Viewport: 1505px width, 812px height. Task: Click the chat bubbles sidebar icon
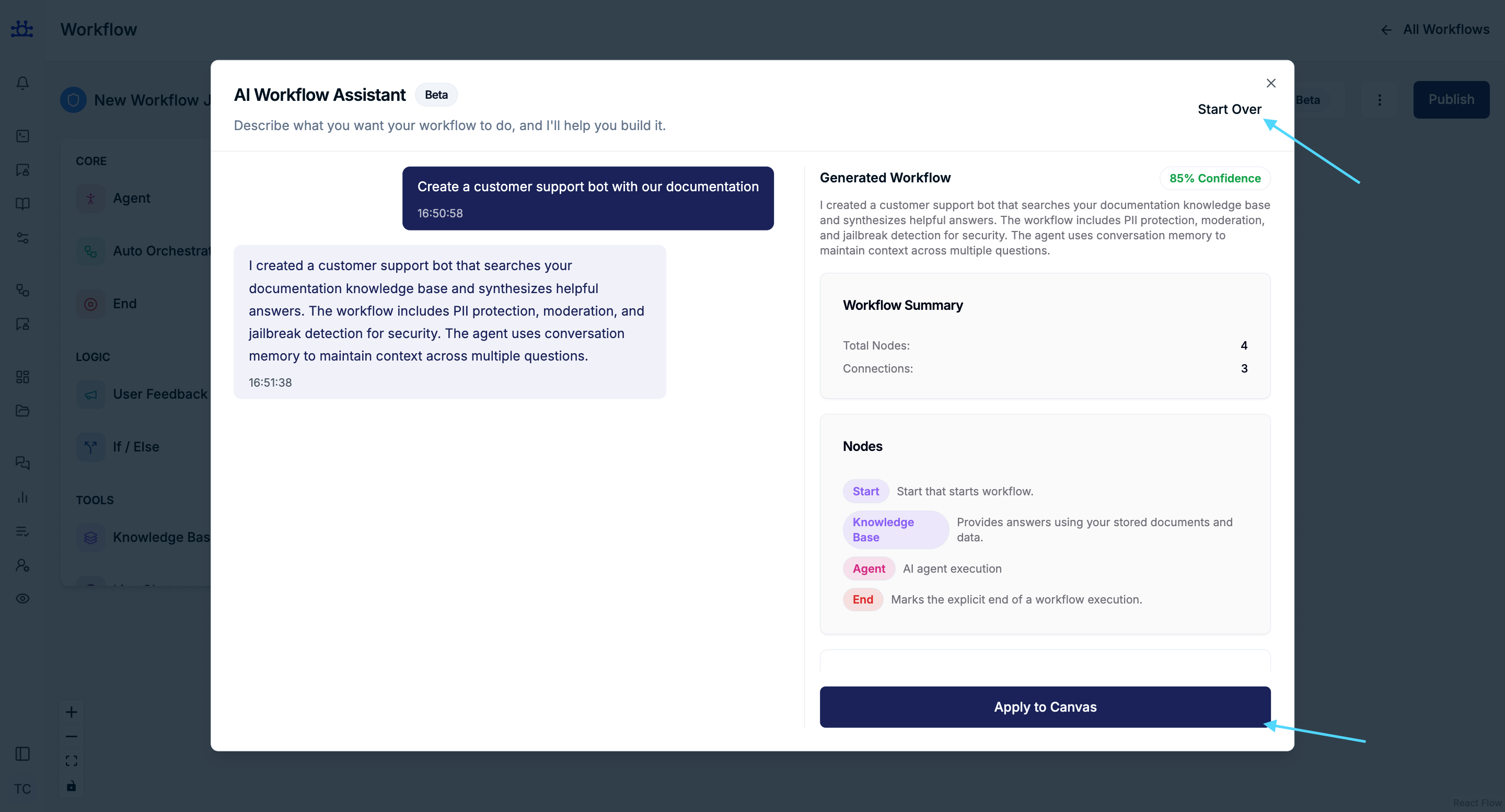(x=22, y=462)
